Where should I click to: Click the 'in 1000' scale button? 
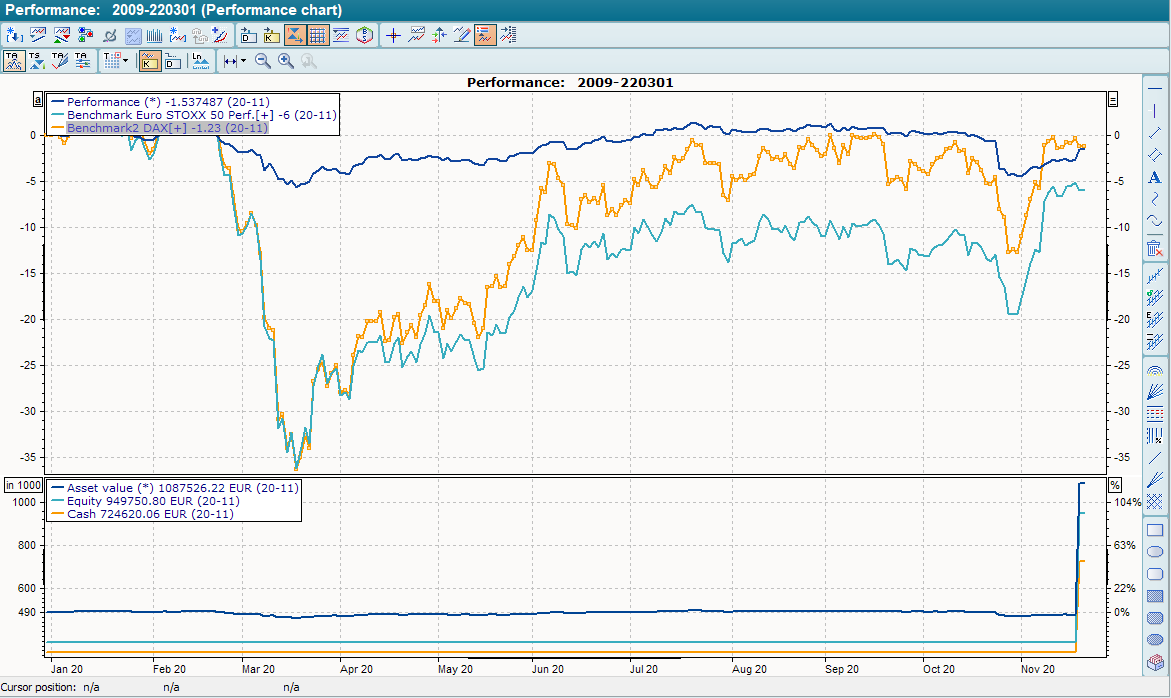point(21,485)
